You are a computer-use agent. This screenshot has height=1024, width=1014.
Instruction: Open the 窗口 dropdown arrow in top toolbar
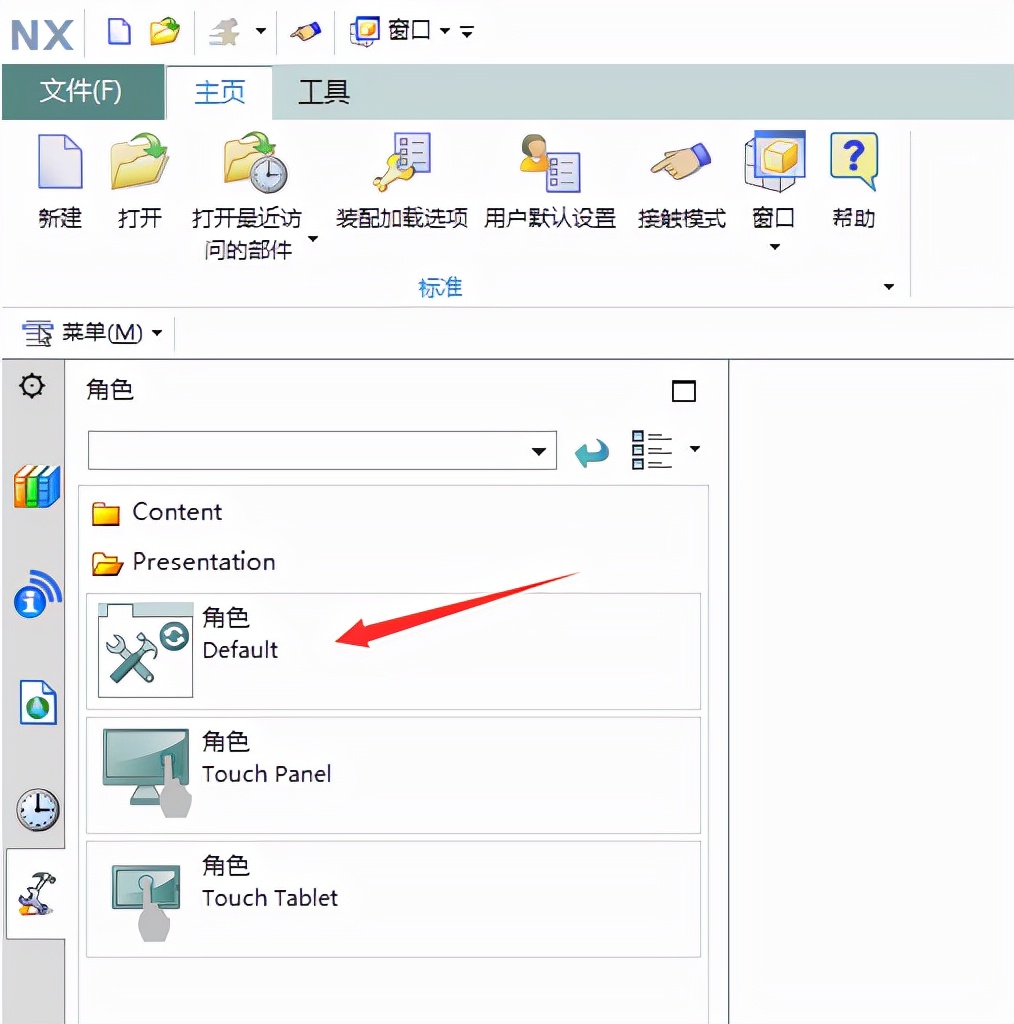(445, 31)
